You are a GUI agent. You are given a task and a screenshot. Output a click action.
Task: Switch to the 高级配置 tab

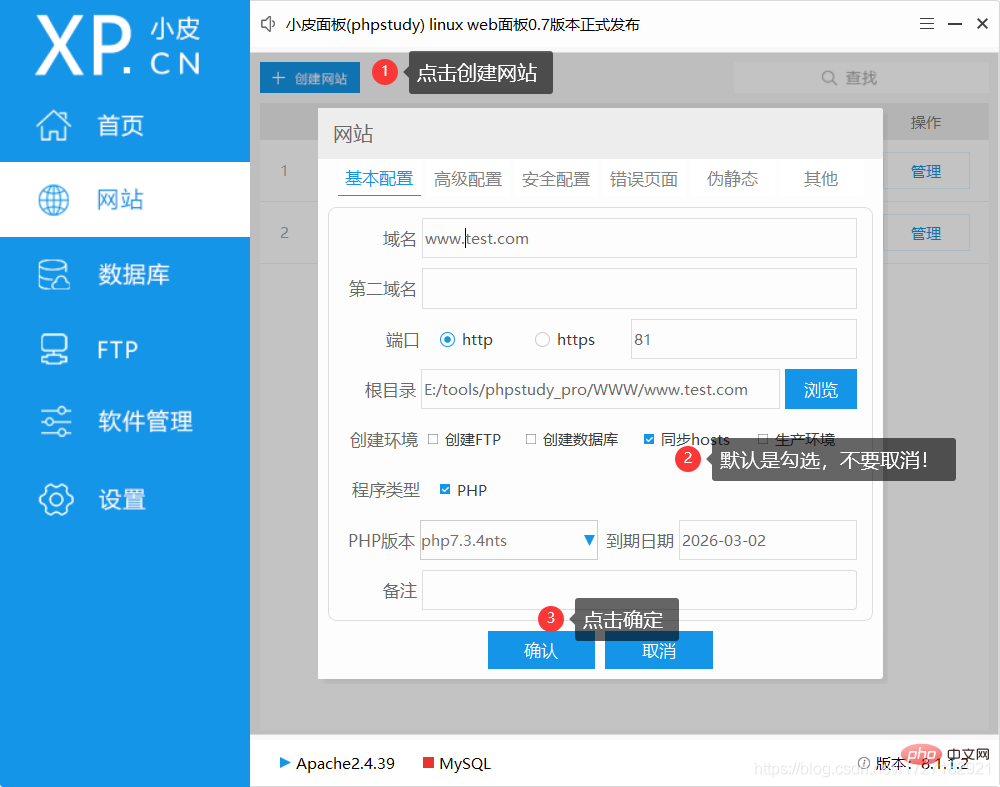(x=469, y=178)
